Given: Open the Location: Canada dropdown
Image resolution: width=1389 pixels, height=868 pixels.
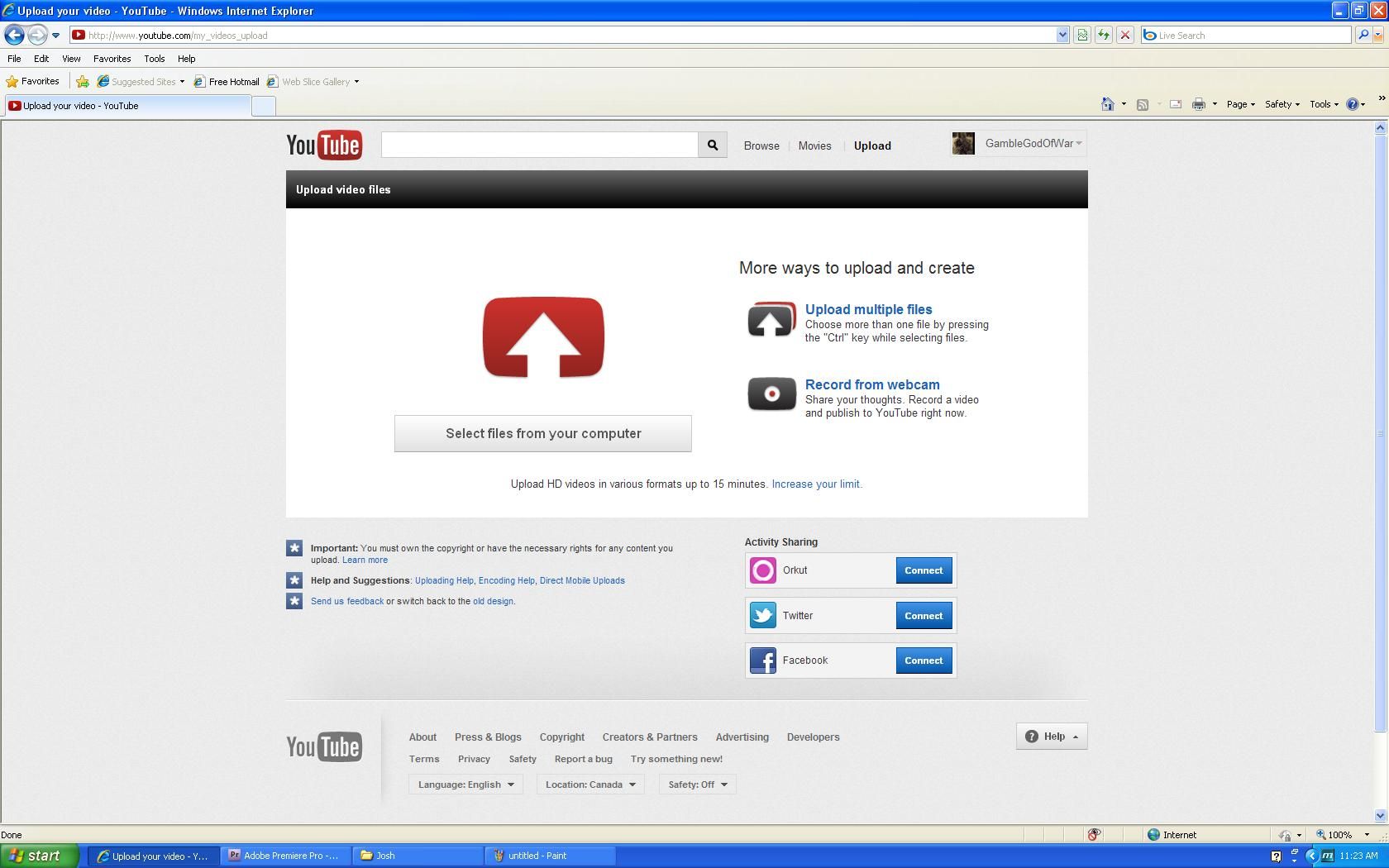Looking at the screenshot, I should [x=589, y=784].
